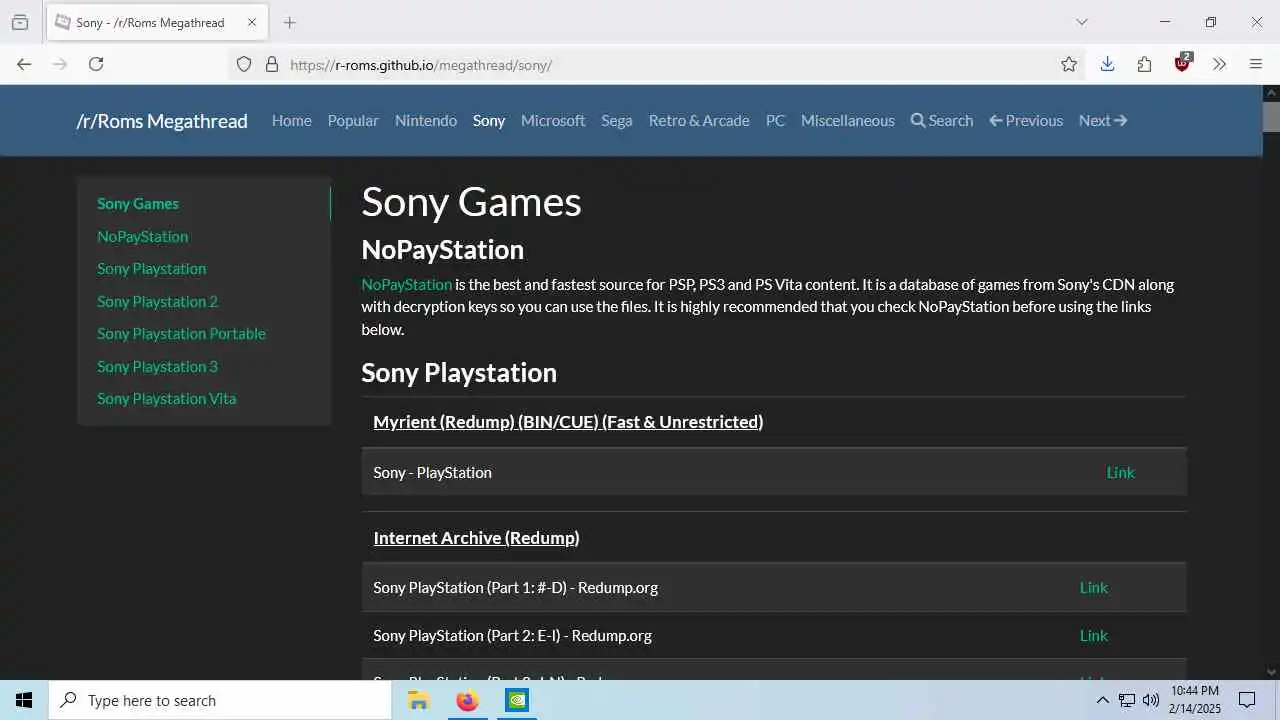Open a new tab with the plus button
The width and height of the screenshot is (1280, 720).
point(289,22)
